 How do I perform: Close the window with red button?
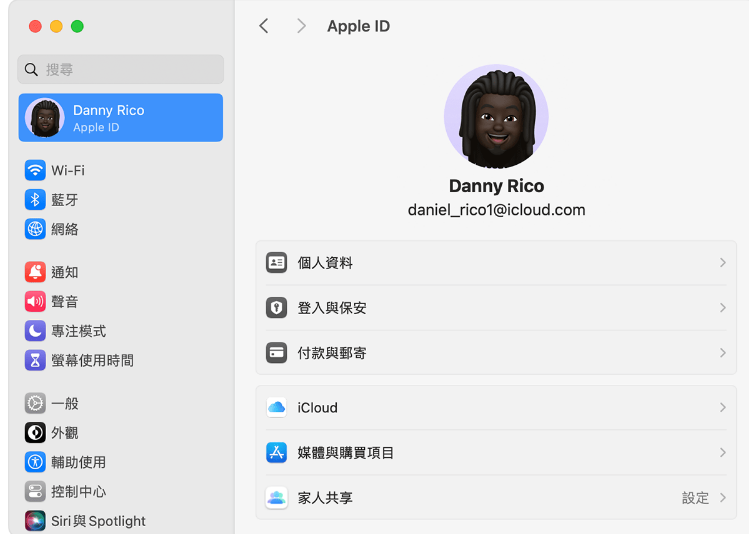tap(35, 26)
